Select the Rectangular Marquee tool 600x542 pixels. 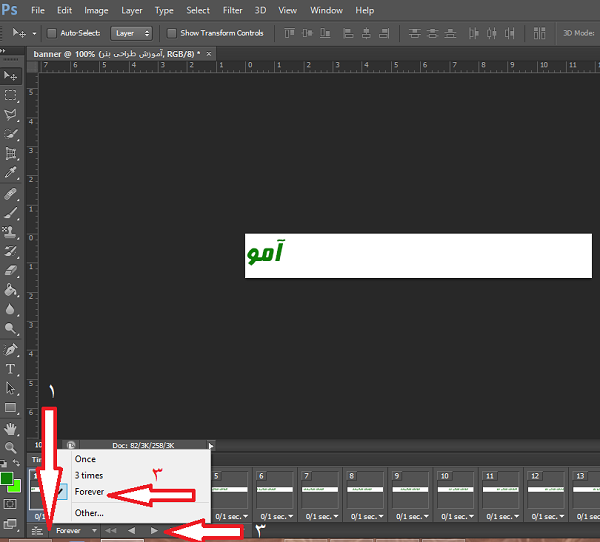pyautogui.click(x=11, y=96)
